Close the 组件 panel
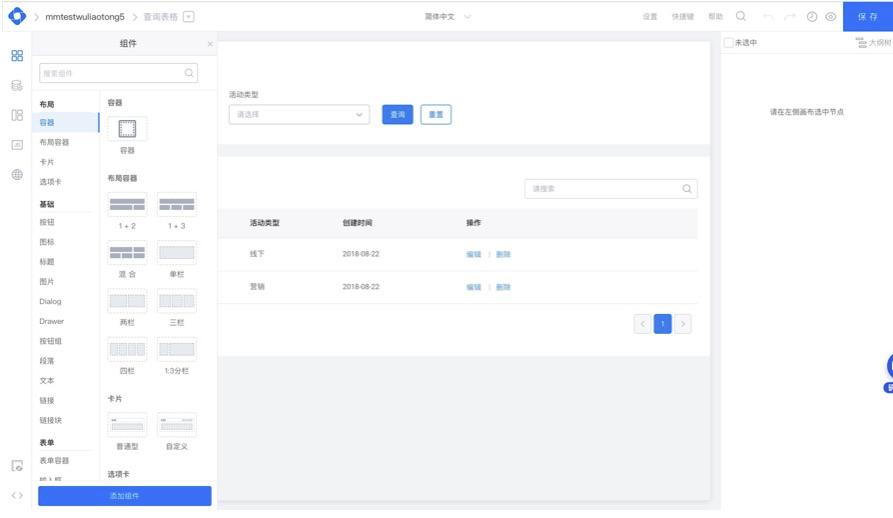This screenshot has width=893, height=518. pos(210,44)
